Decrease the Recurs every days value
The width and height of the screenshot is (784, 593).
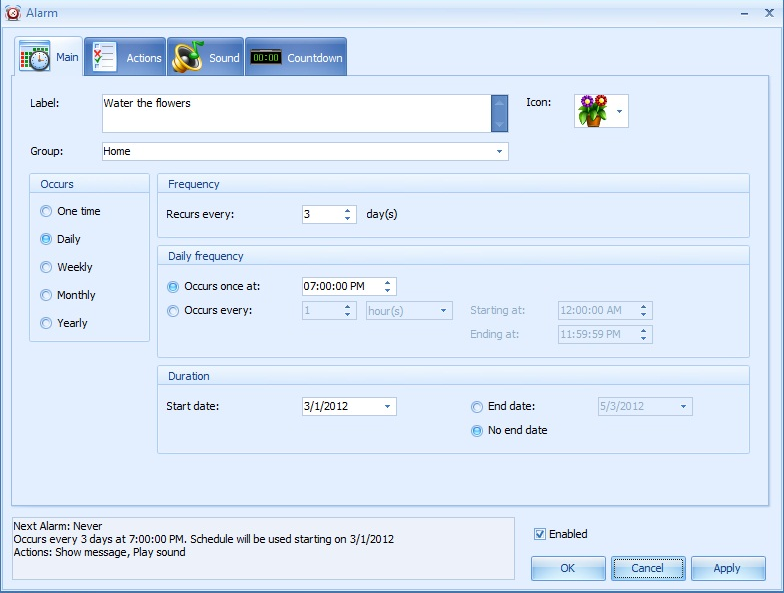[348, 218]
